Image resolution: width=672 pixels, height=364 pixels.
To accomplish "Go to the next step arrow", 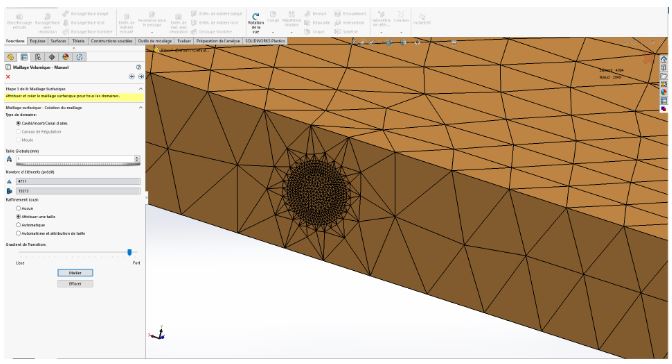I will 141,76.
